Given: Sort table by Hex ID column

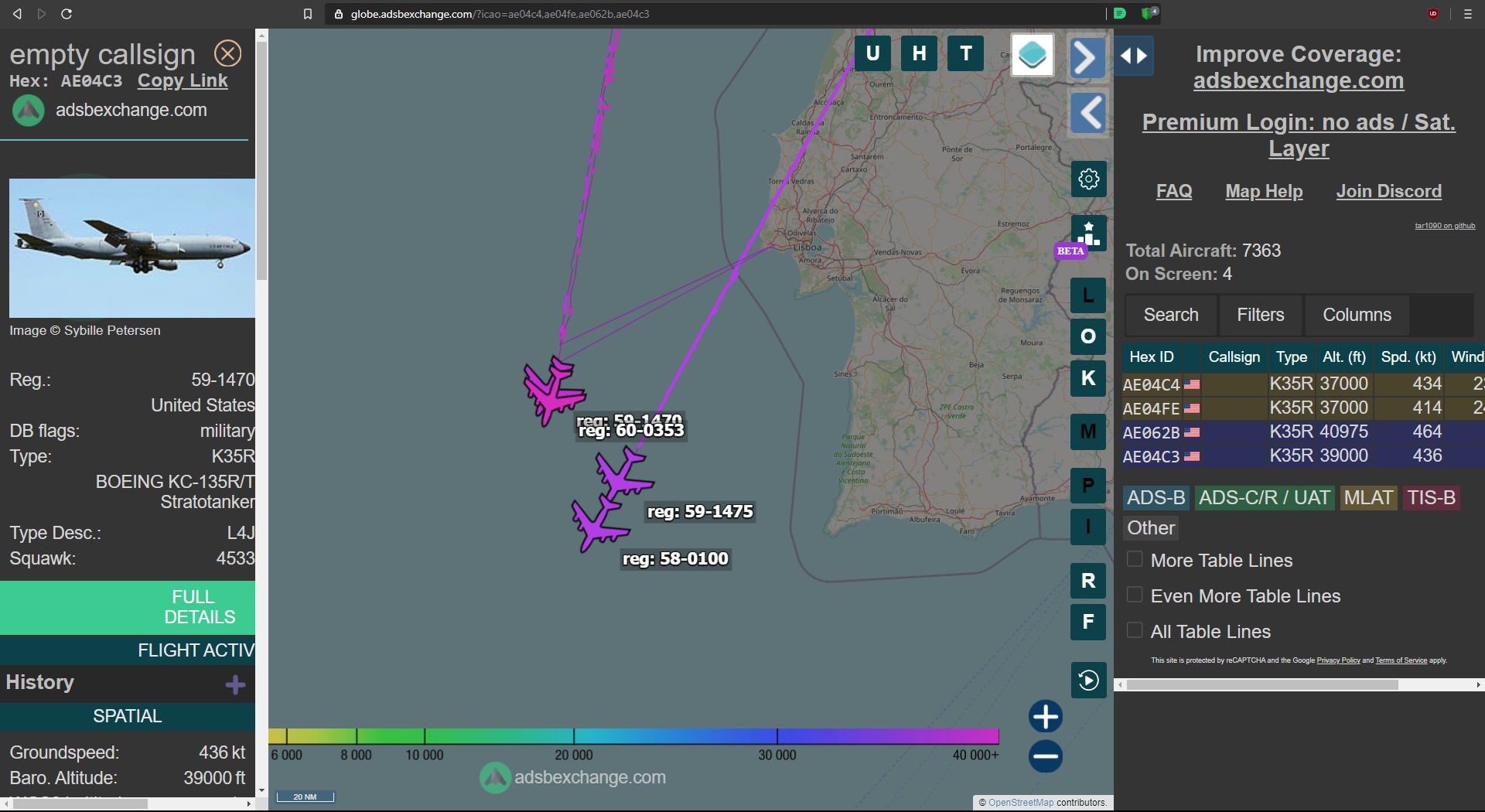Looking at the screenshot, I should [1152, 357].
